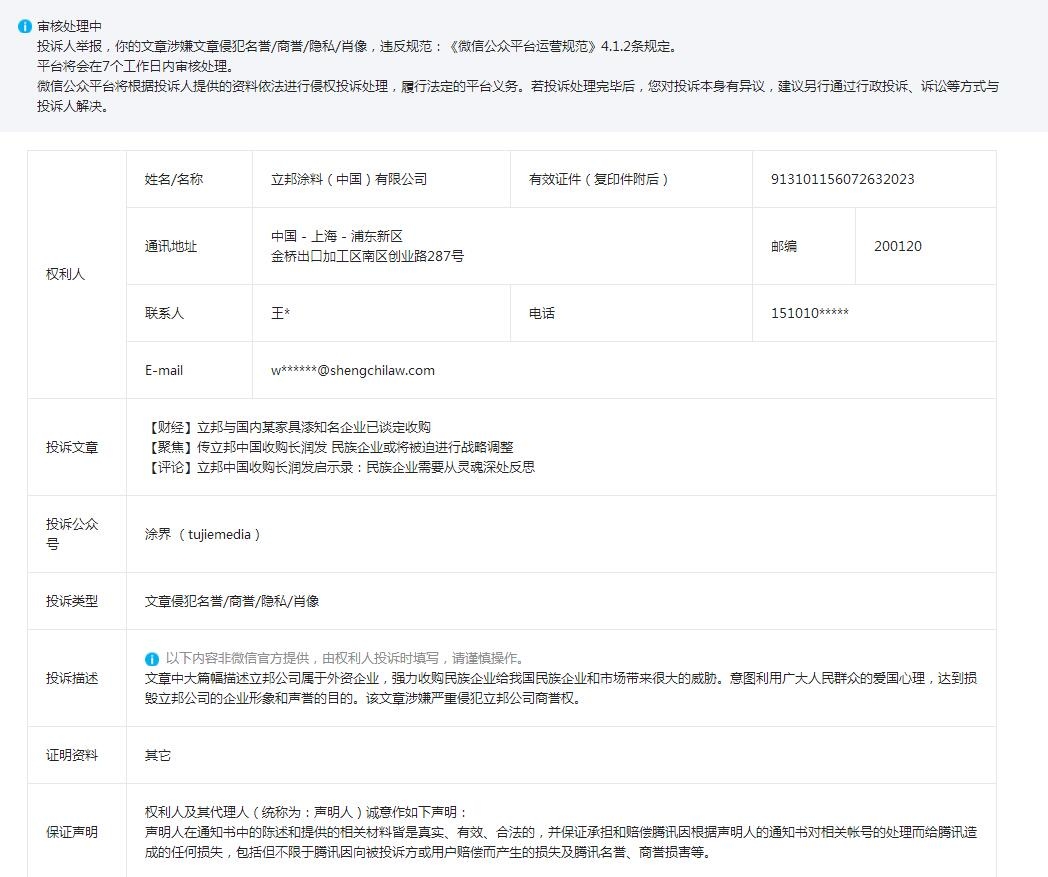Viewport: 1048px width, 877px height.
Task: Select the company name 立邦涂料（中国）有限公司
Action: point(349,180)
